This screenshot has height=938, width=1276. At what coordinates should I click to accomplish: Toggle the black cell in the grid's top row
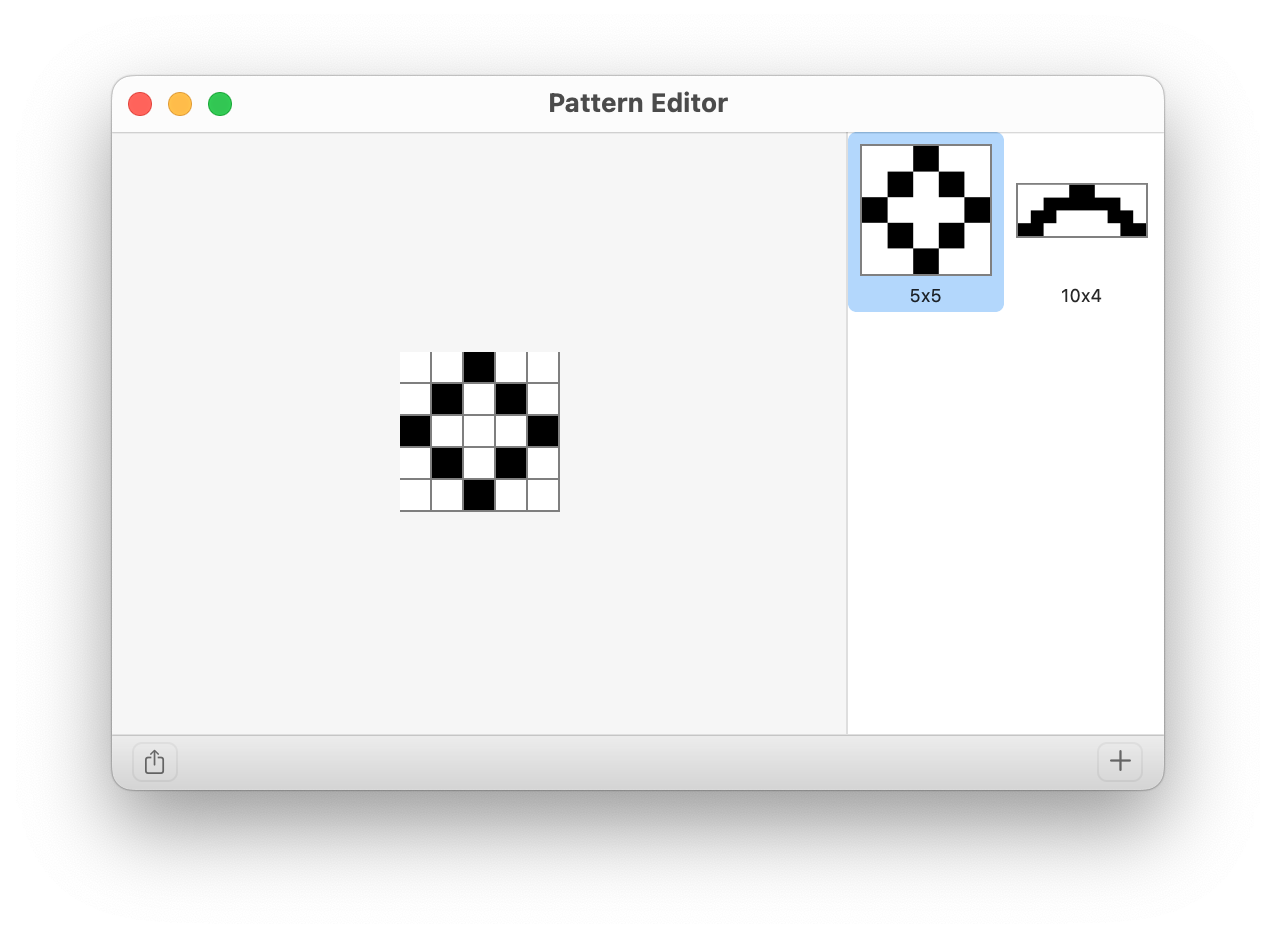[x=480, y=366]
